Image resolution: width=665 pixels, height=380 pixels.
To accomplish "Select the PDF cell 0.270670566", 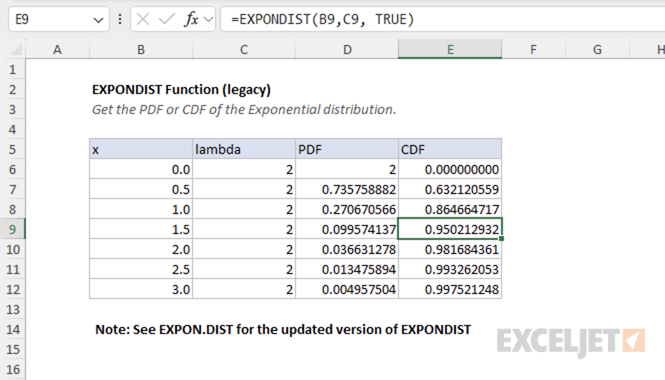I will click(347, 209).
